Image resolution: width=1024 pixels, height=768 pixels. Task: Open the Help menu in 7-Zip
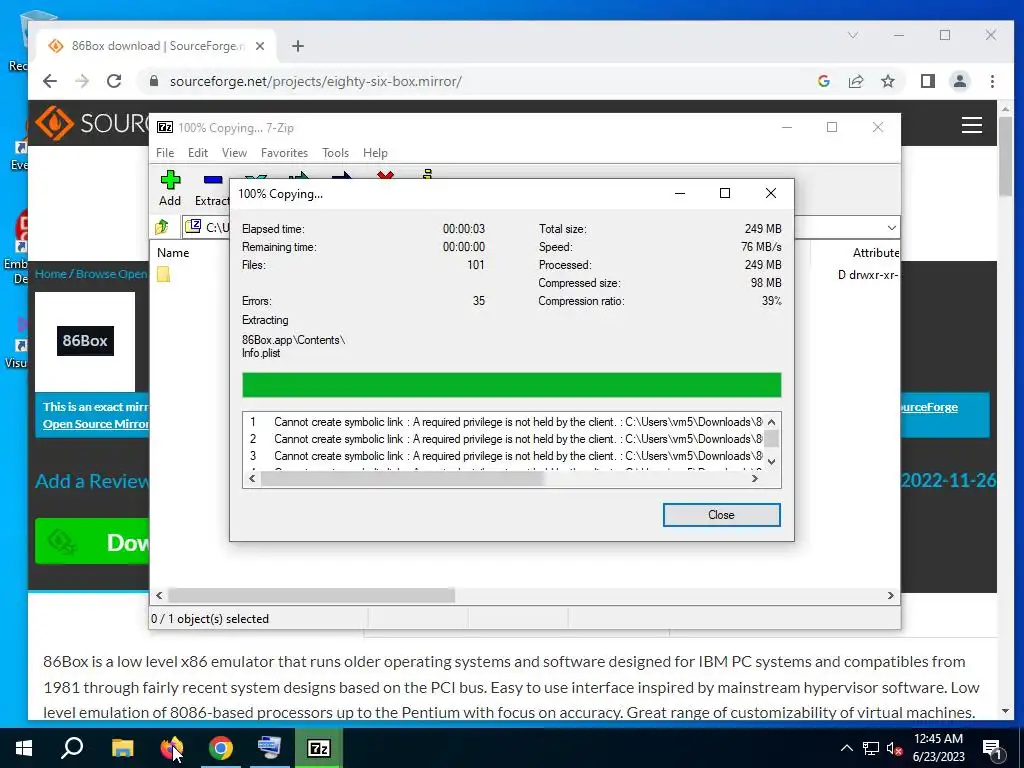[x=375, y=153]
